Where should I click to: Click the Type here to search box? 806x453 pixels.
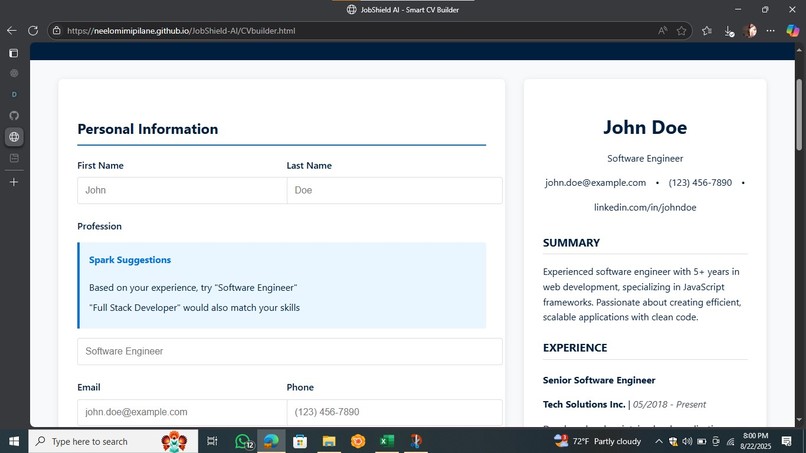tap(113, 441)
